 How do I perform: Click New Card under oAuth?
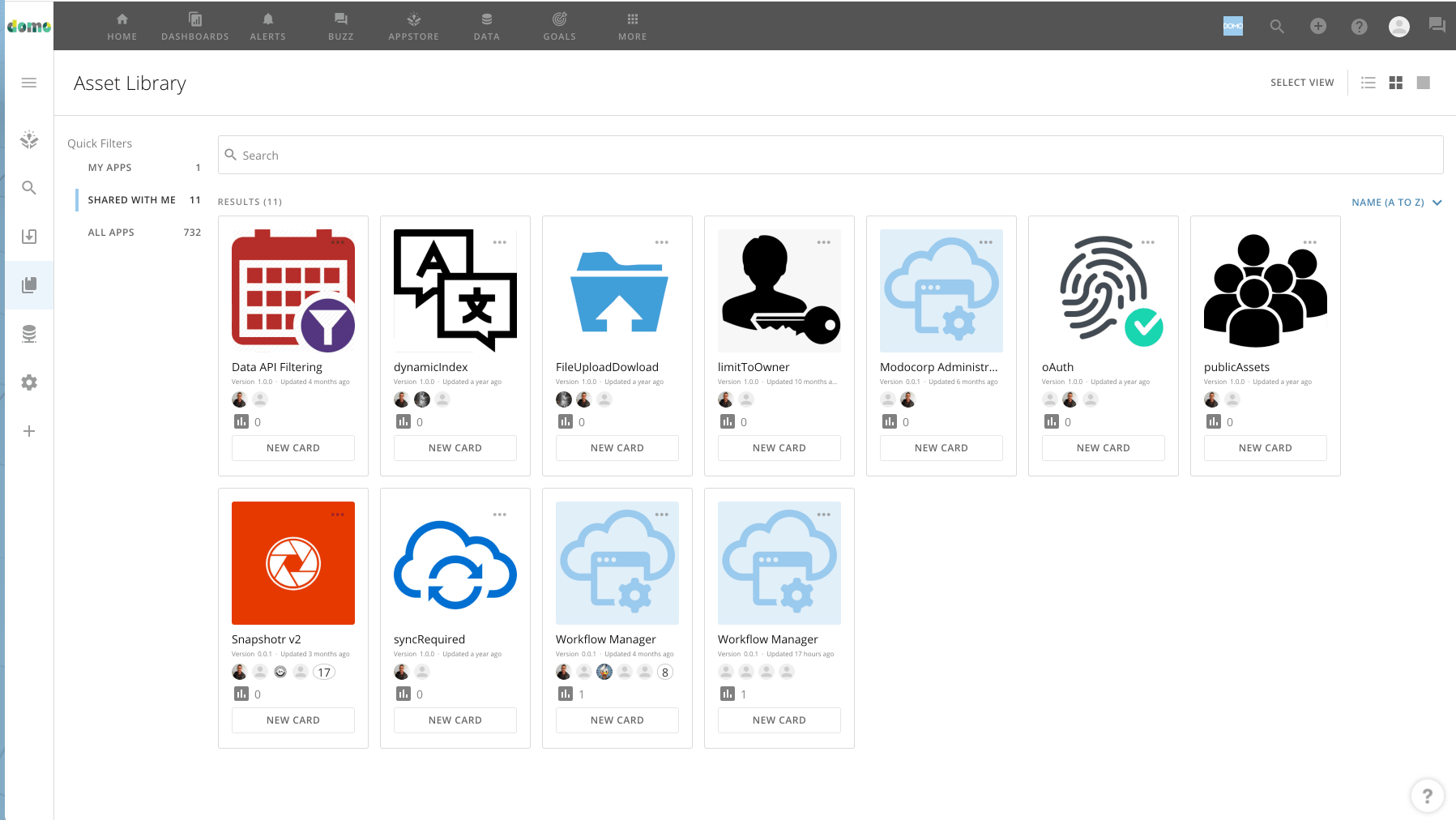[1104, 448]
